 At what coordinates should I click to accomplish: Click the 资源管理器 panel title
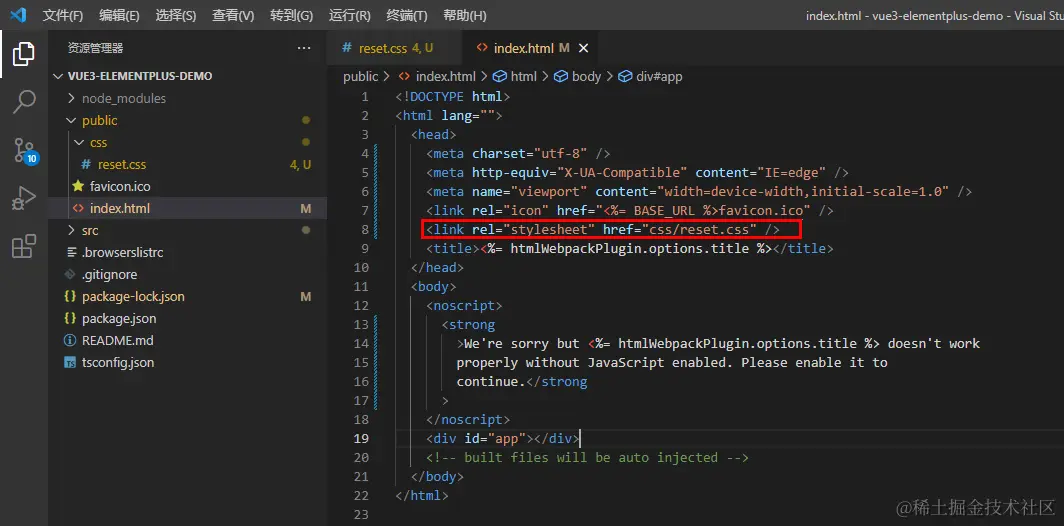pos(96,48)
